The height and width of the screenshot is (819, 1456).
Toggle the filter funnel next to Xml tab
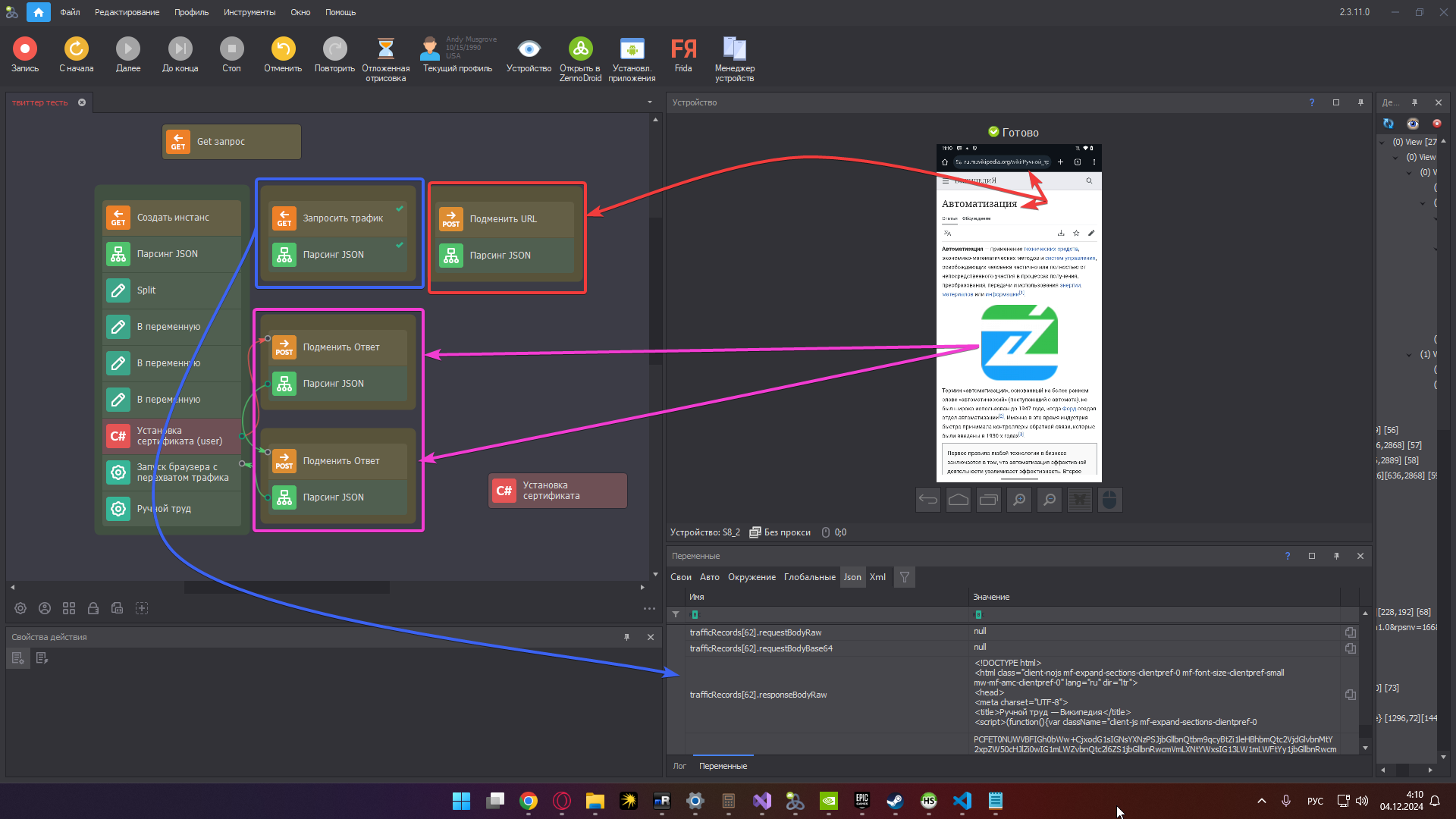pos(904,577)
